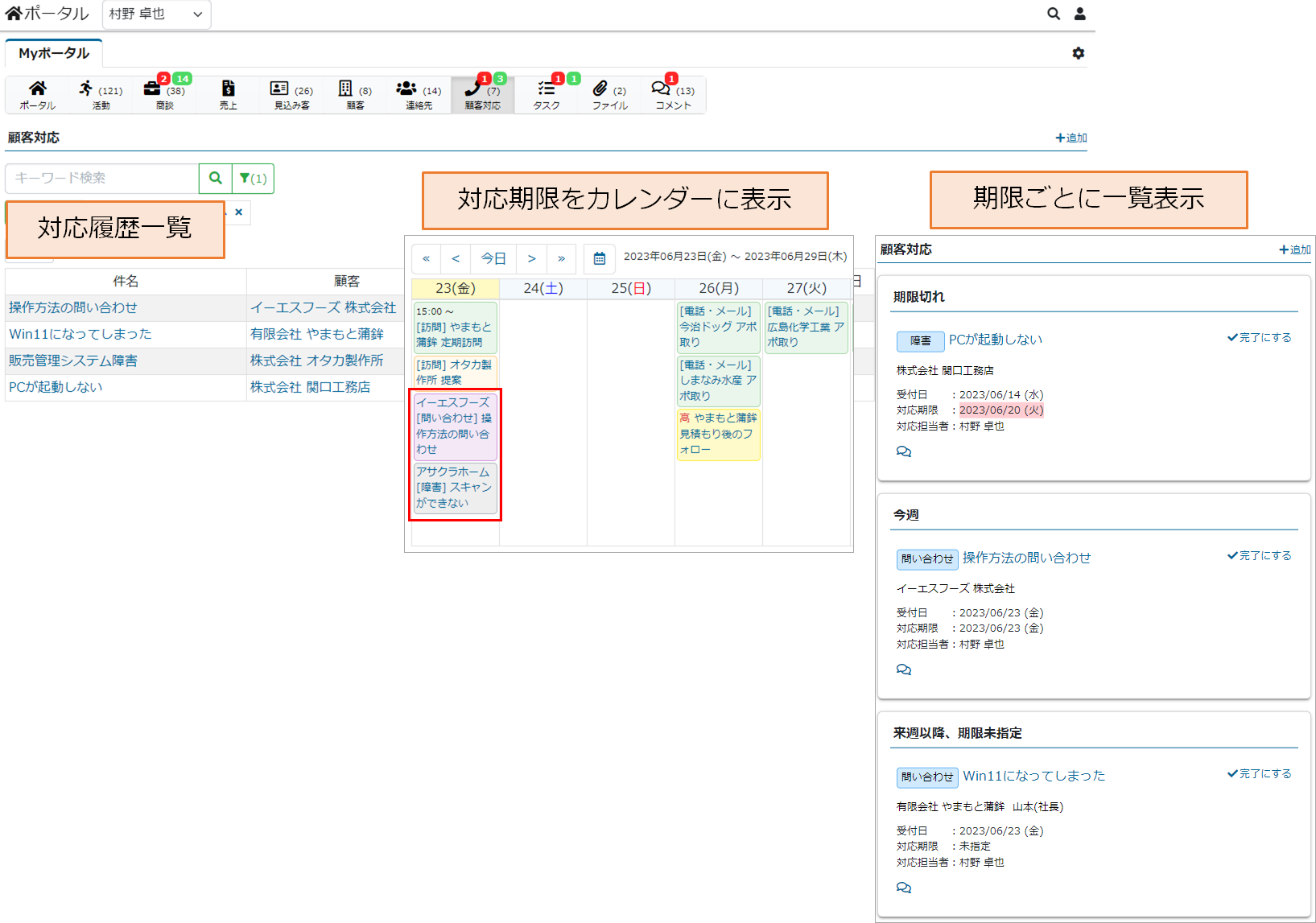Remove the active filter with x

pyautogui.click(x=239, y=212)
